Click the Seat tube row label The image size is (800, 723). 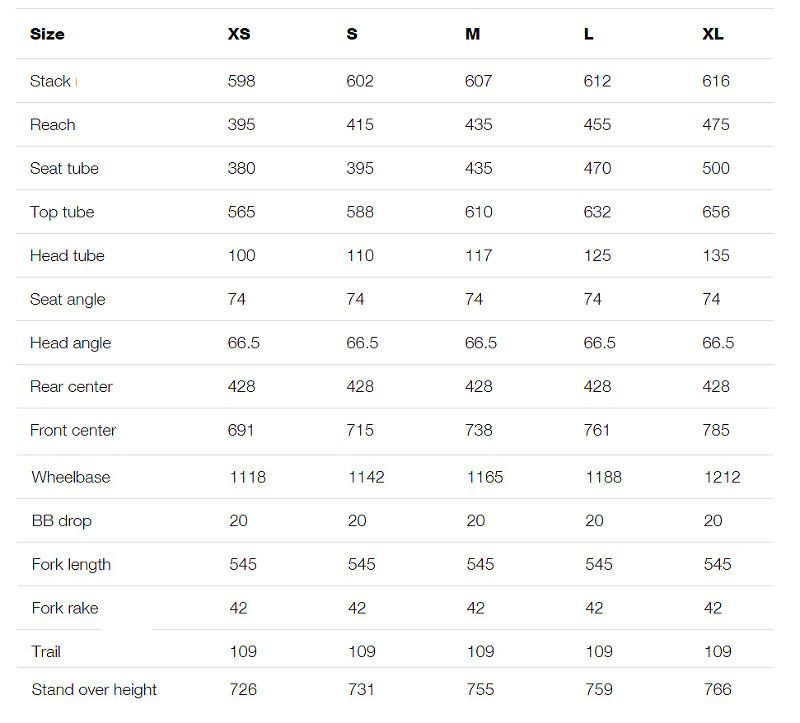pyautogui.click(x=65, y=168)
